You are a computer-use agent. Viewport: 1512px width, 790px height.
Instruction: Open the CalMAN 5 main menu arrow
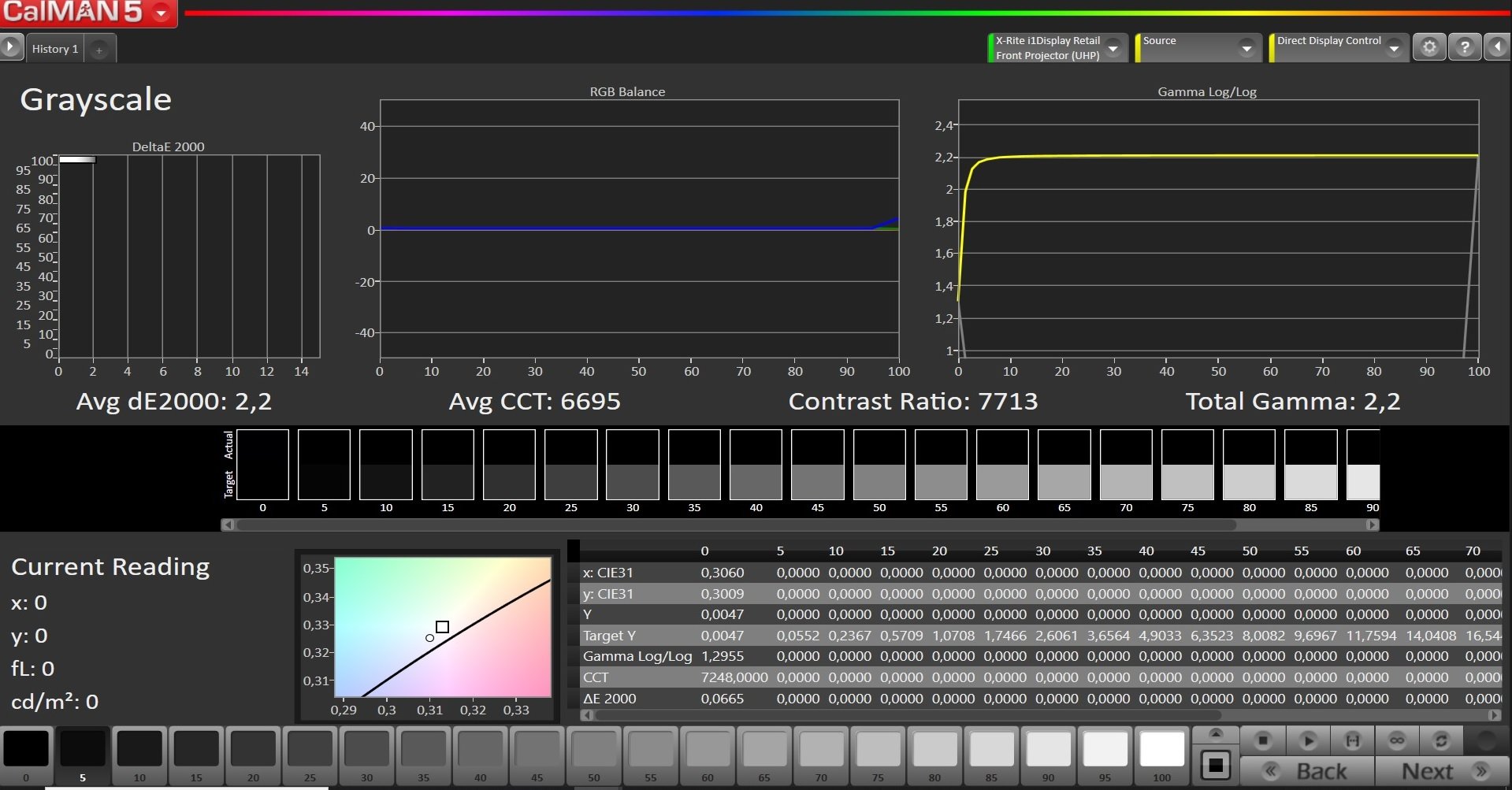pos(162,13)
